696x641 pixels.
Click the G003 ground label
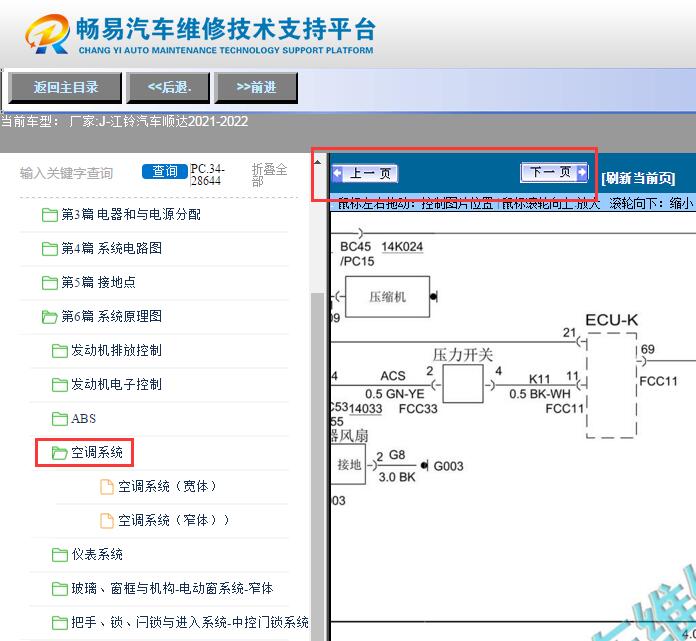[x=448, y=466]
